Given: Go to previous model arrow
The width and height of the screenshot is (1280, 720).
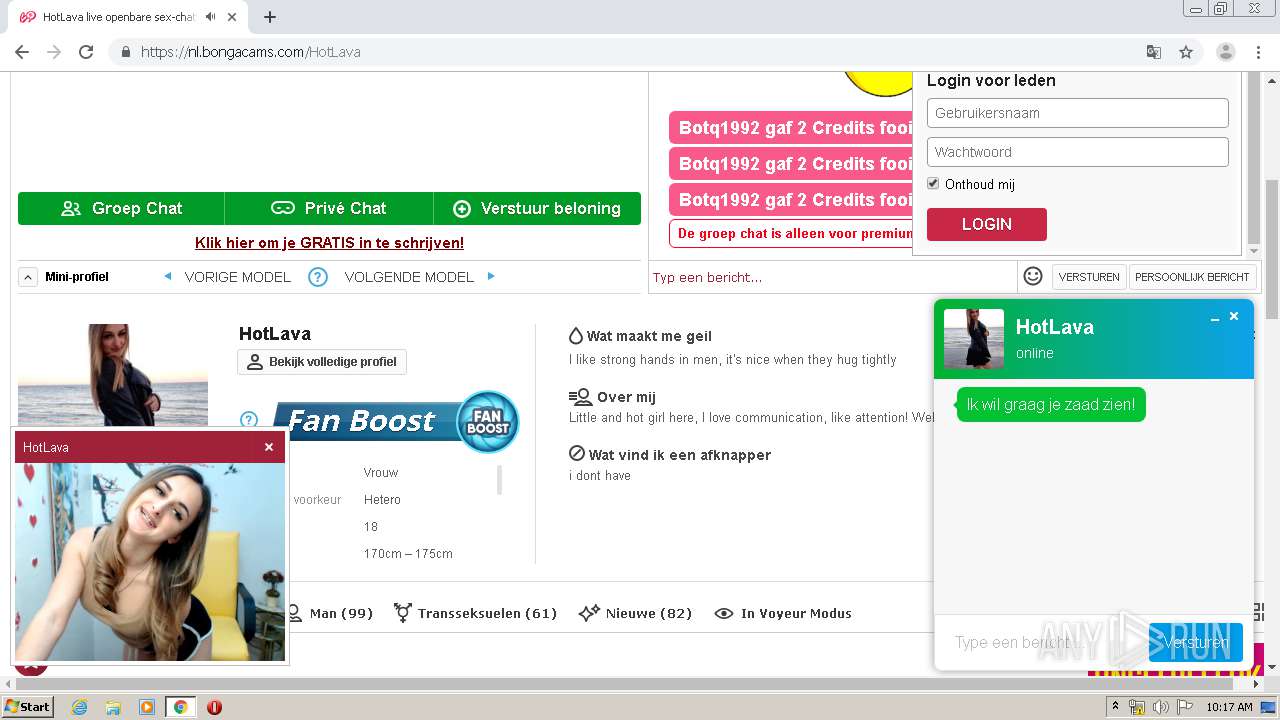Looking at the screenshot, I should click(167, 276).
